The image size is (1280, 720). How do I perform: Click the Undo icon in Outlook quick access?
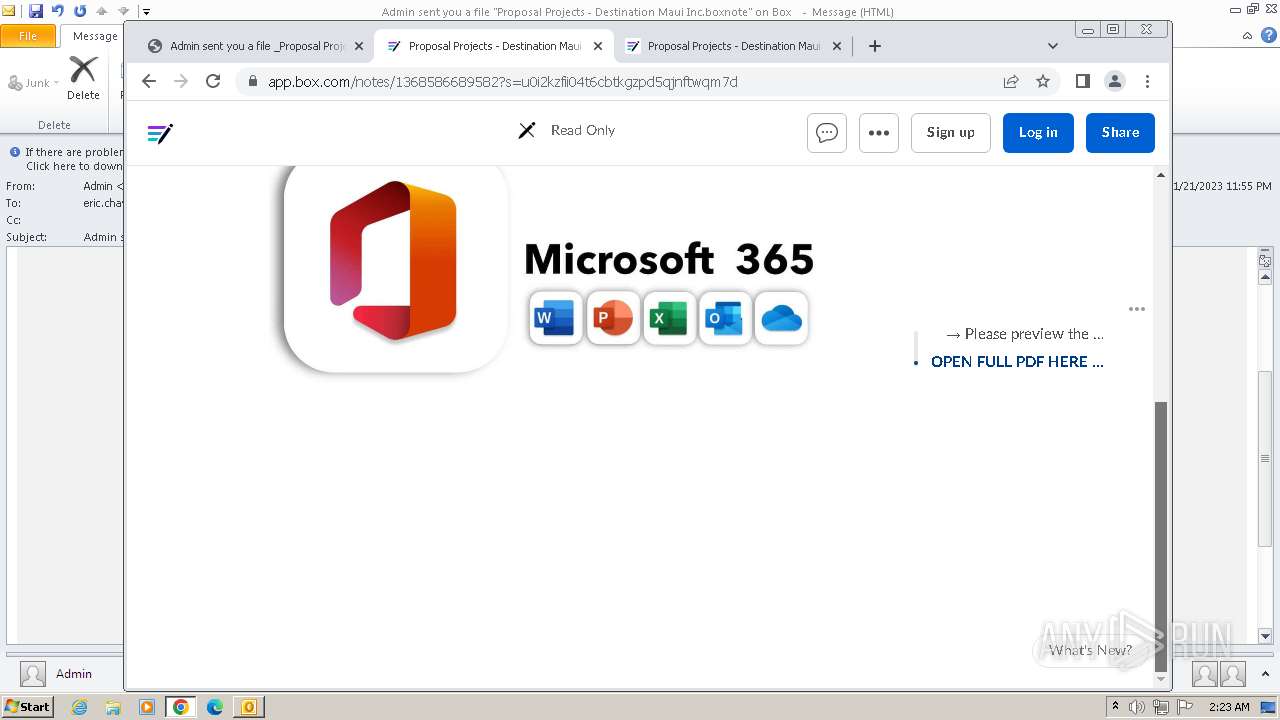[x=58, y=11]
